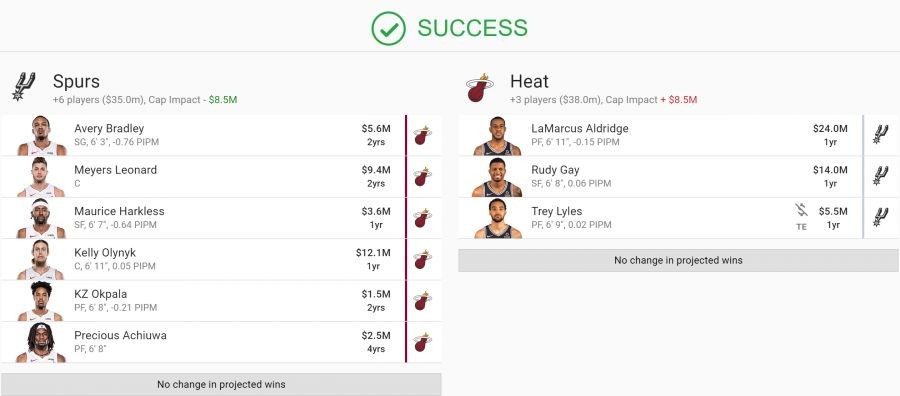Click Heat logo beside Precious Achiuwa
The image size is (900, 396).
click(422, 342)
